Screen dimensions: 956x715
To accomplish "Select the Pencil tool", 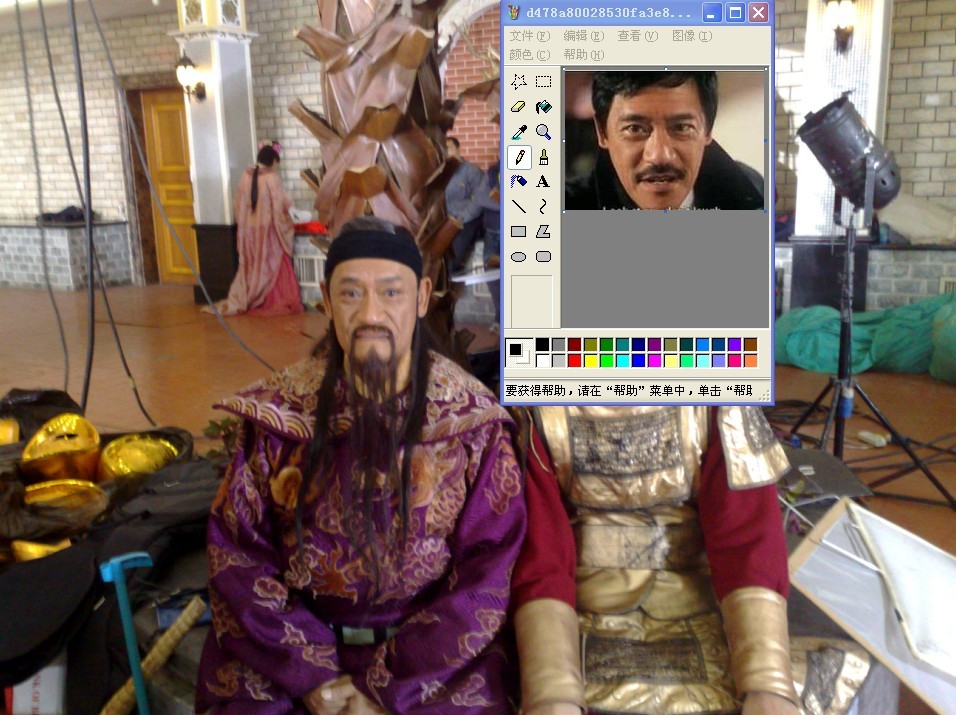I will [x=519, y=157].
